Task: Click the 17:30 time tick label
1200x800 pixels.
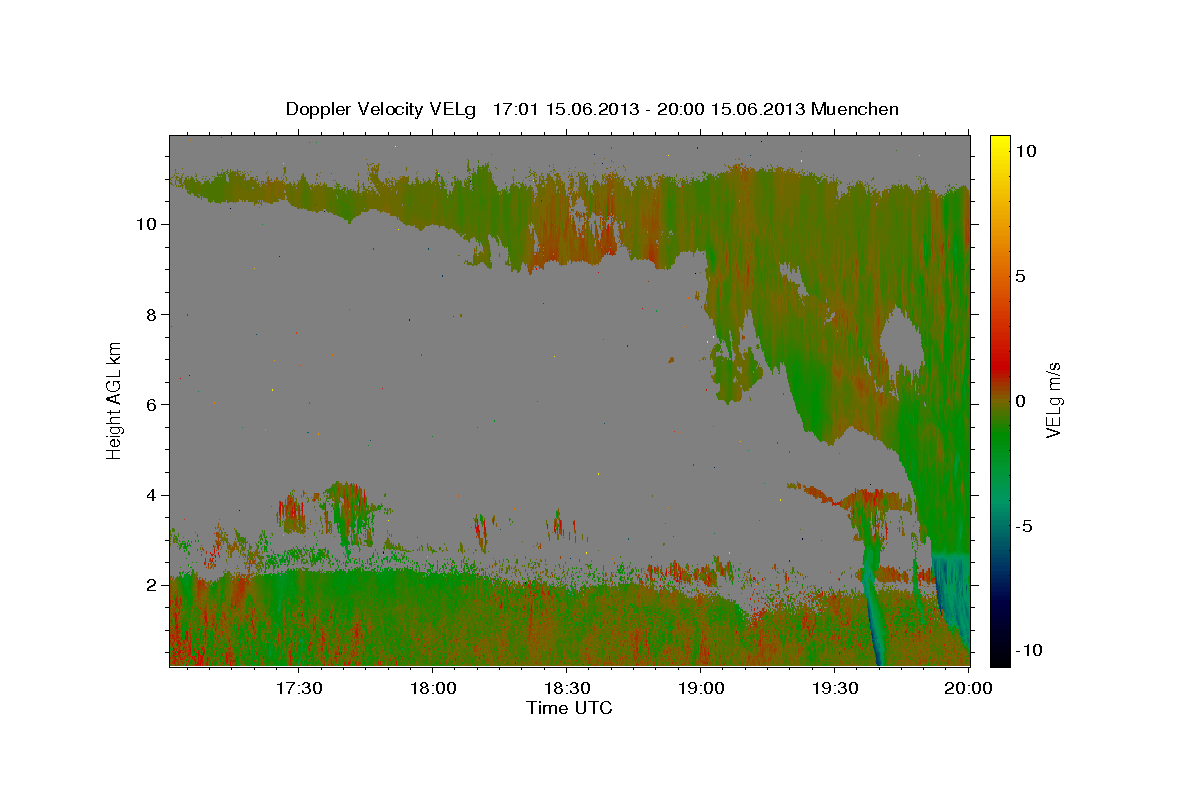Action: [298, 689]
